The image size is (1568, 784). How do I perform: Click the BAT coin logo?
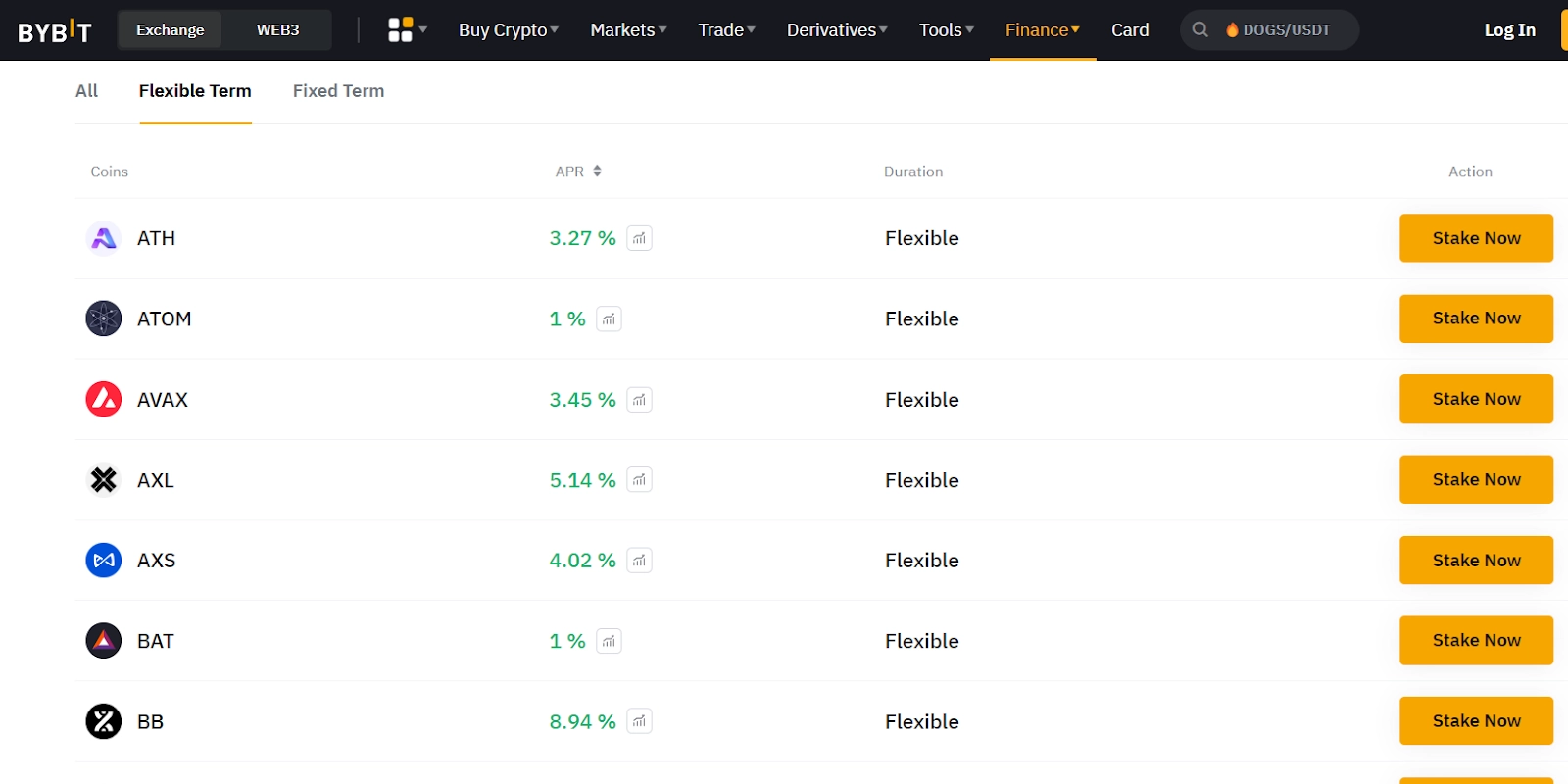(104, 641)
